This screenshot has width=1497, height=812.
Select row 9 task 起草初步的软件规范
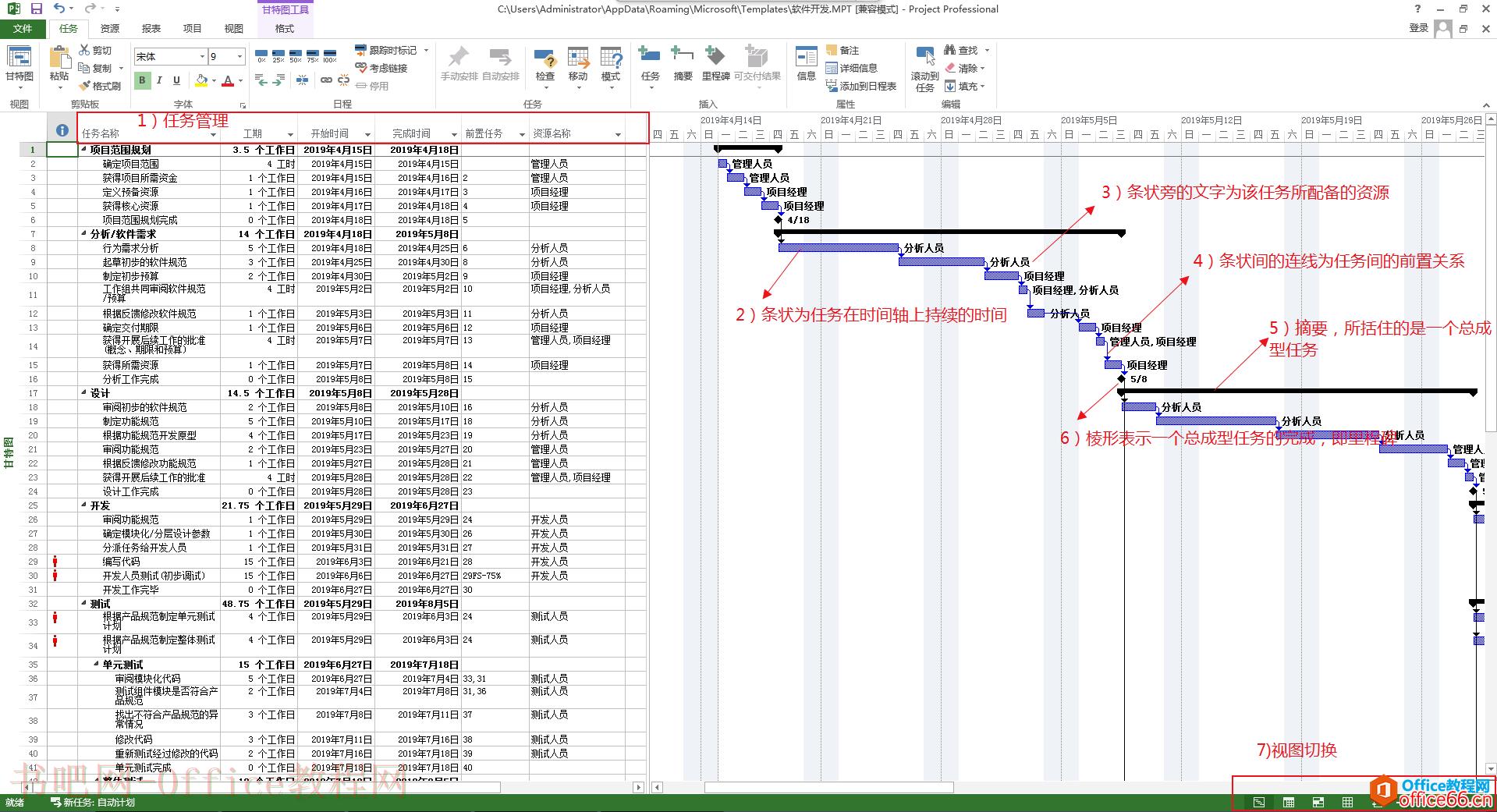click(x=144, y=262)
